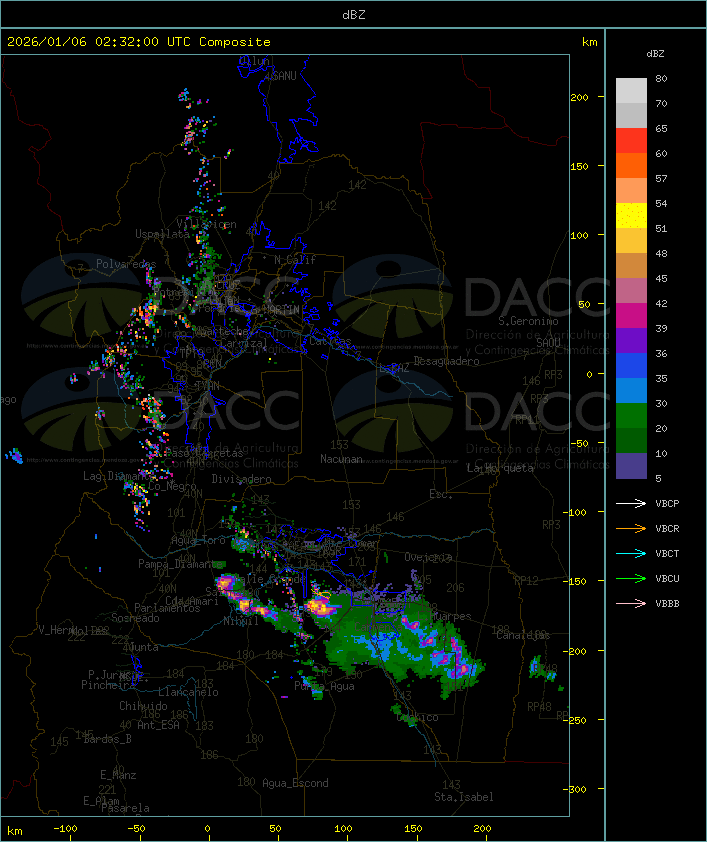Click the 0 tick on horizontal axis

pyautogui.click(x=208, y=829)
